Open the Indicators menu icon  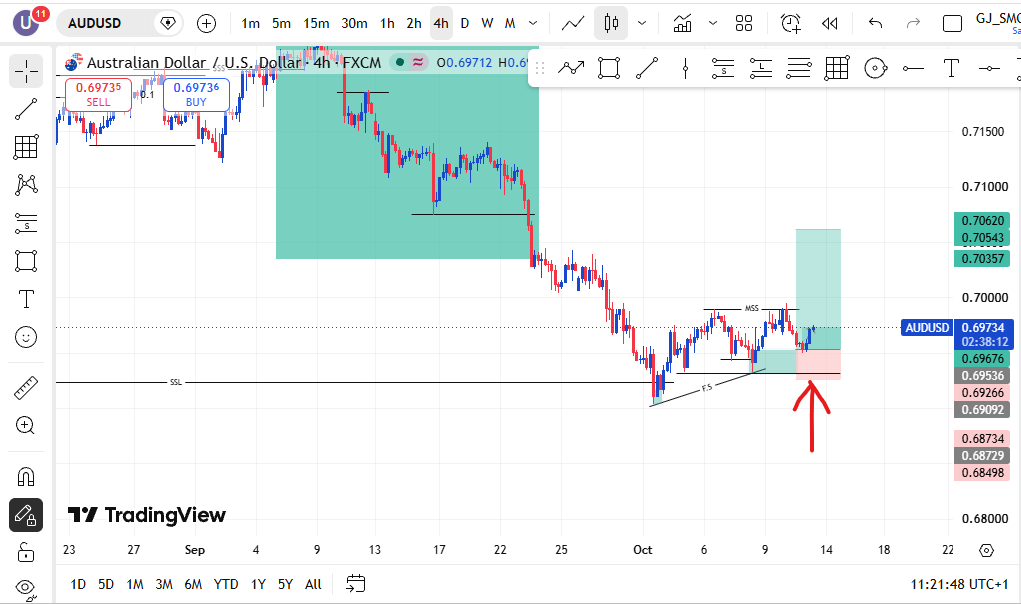click(682, 23)
